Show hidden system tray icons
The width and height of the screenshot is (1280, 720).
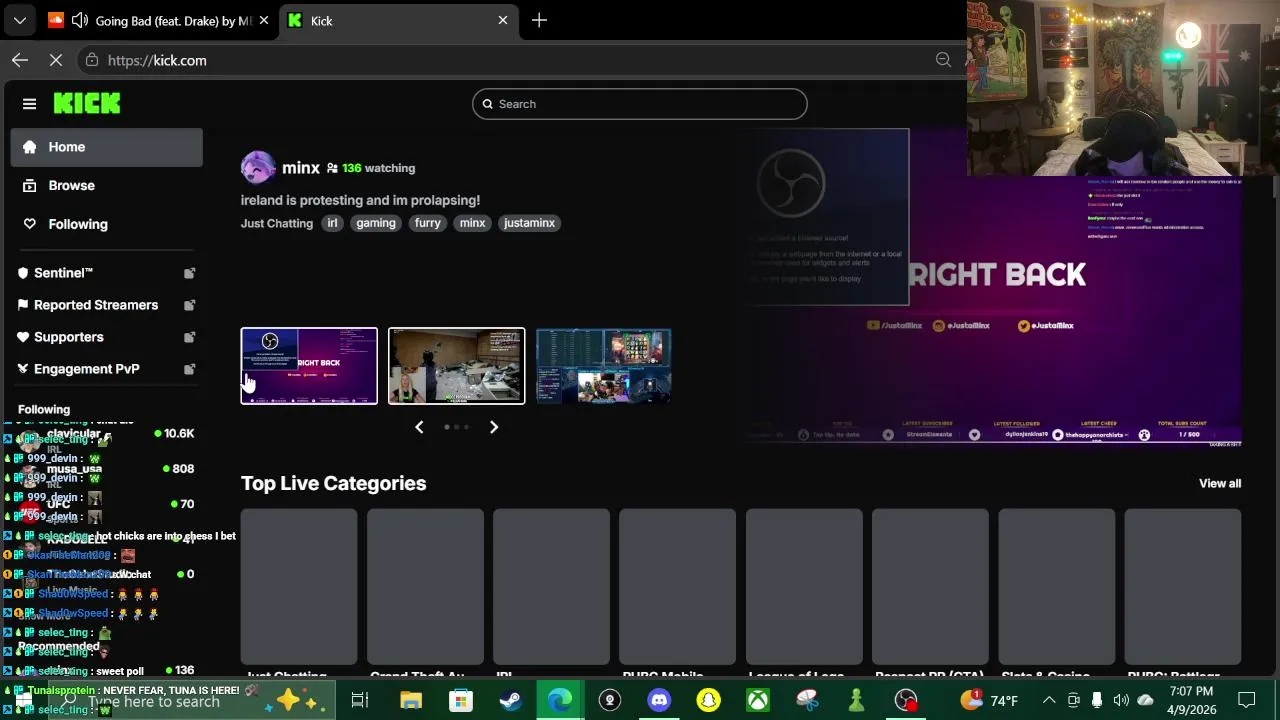tap(1049, 700)
